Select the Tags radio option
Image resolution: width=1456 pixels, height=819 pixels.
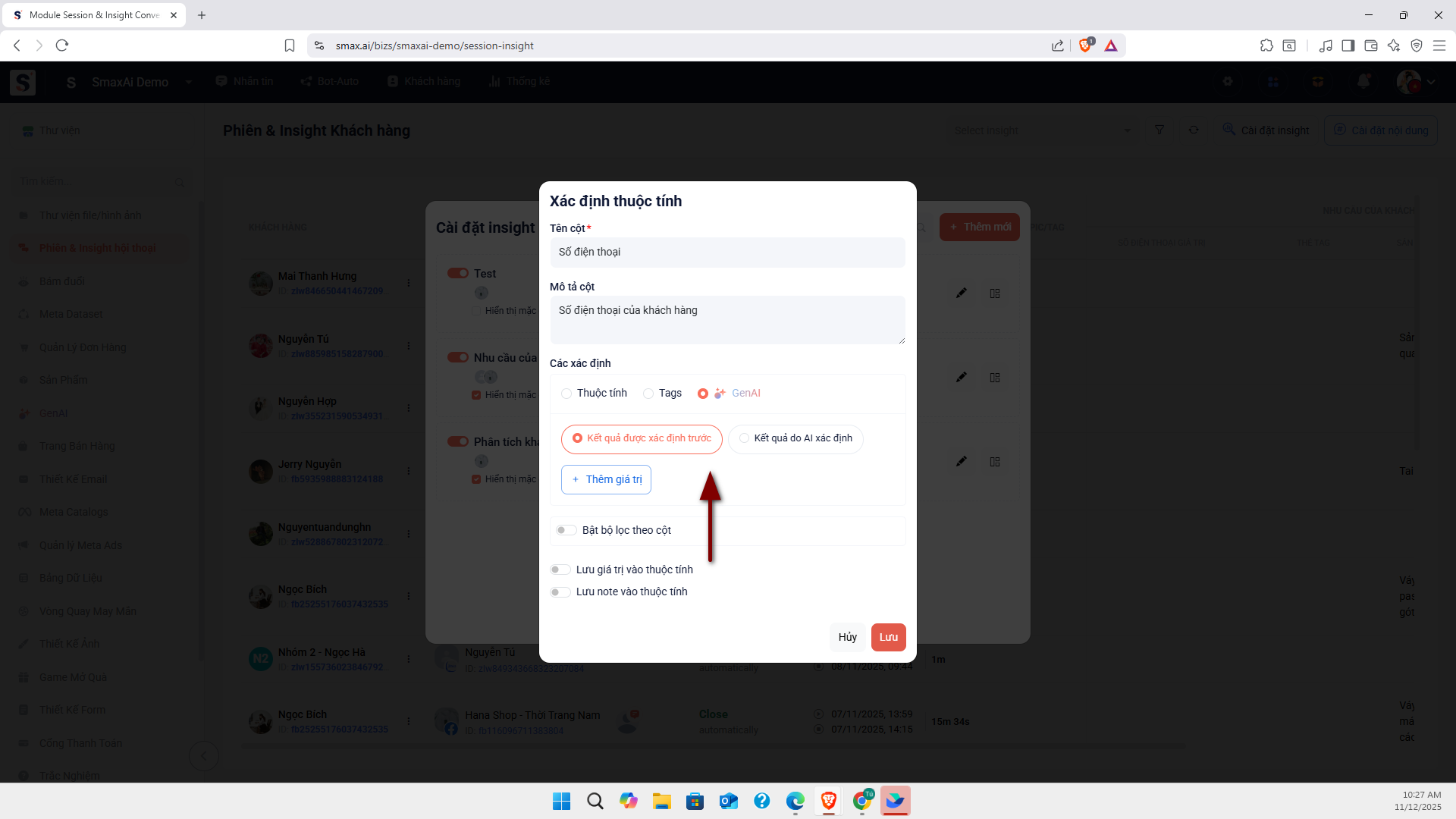point(648,394)
